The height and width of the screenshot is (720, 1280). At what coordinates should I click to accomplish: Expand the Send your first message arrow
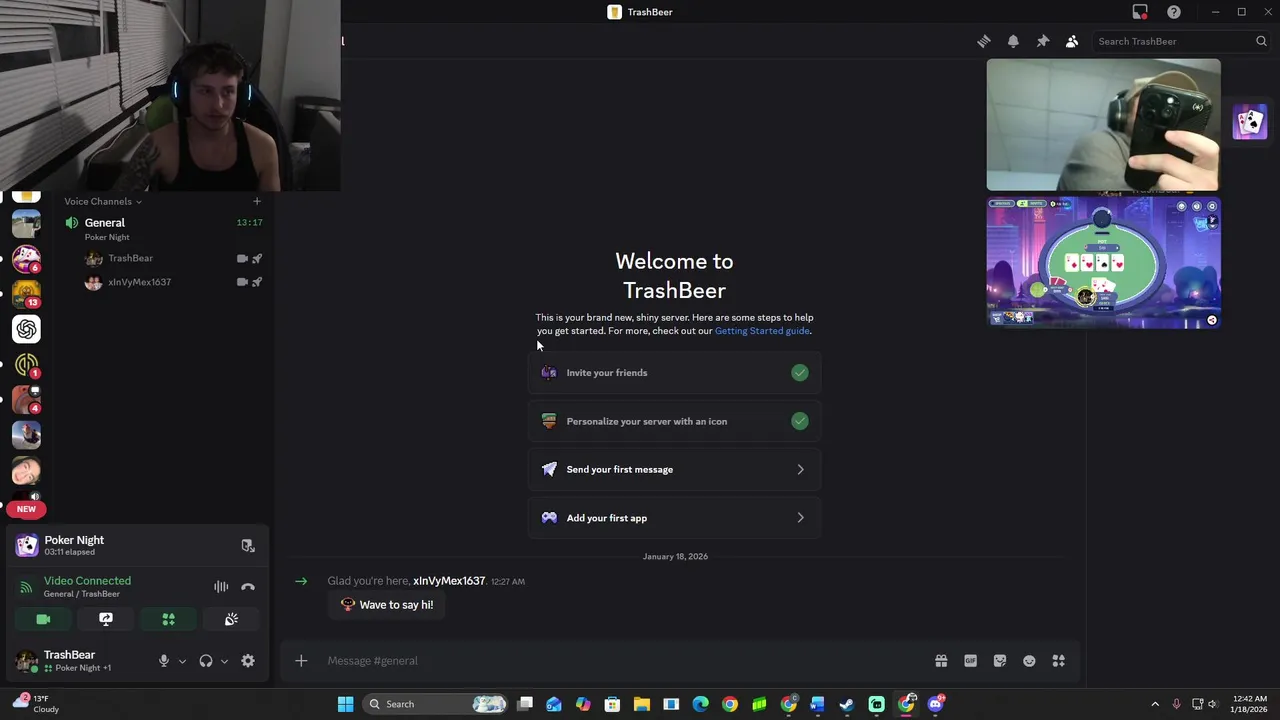pos(800,469)
